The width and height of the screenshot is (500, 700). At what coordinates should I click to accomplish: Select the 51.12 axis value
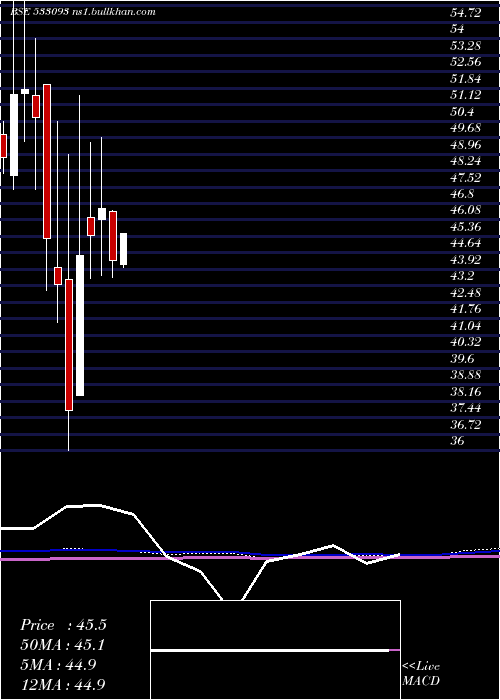click(x=466, y=95)
